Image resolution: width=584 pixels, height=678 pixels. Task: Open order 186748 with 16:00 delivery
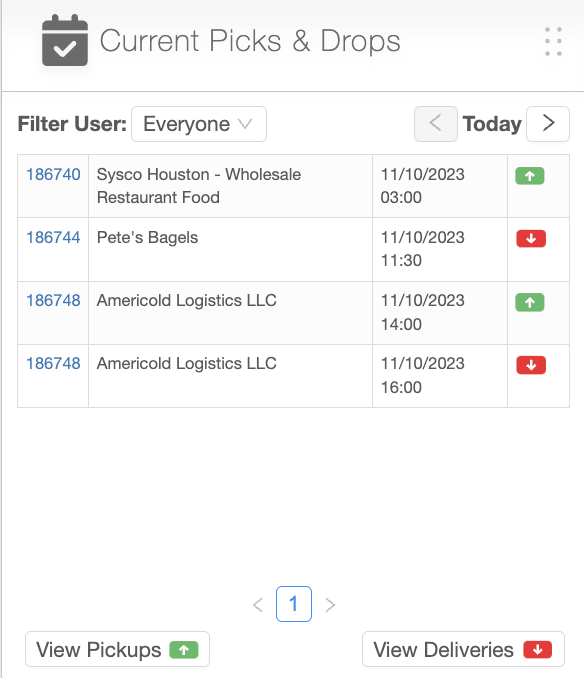click(x=53, y=364)
